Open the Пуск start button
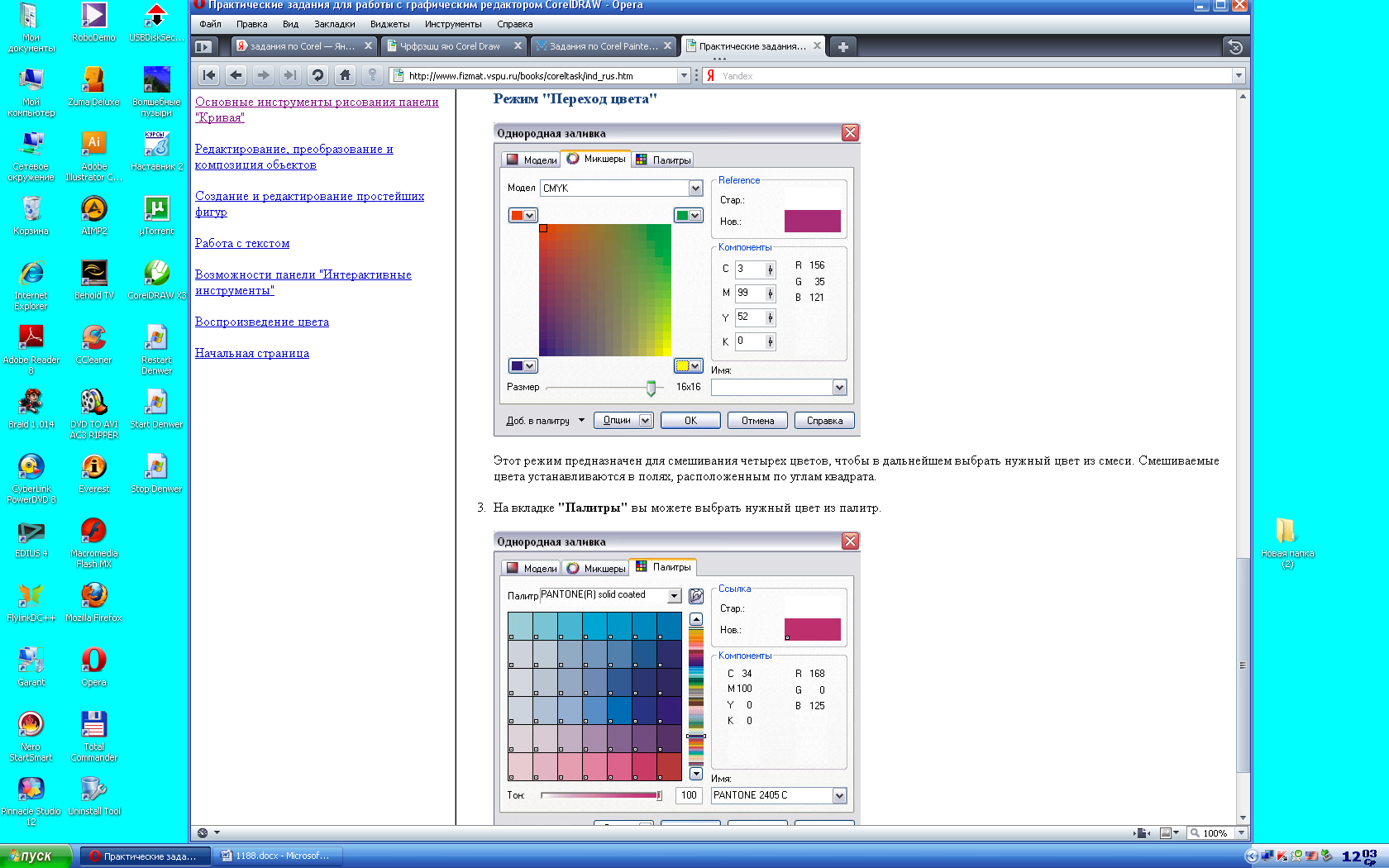This screenshot has height=868, width=1389. coord(36,856)
